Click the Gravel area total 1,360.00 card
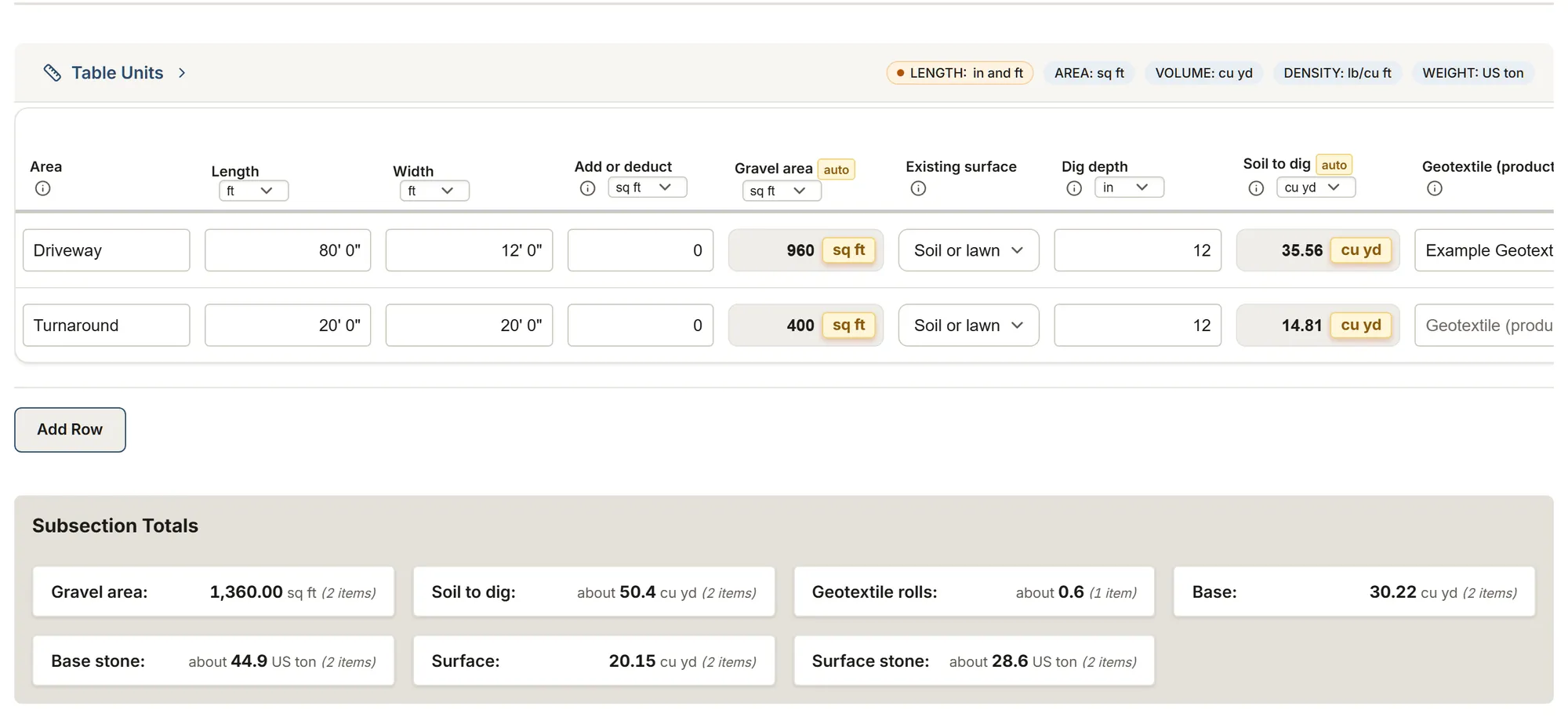 pos(213,592)
